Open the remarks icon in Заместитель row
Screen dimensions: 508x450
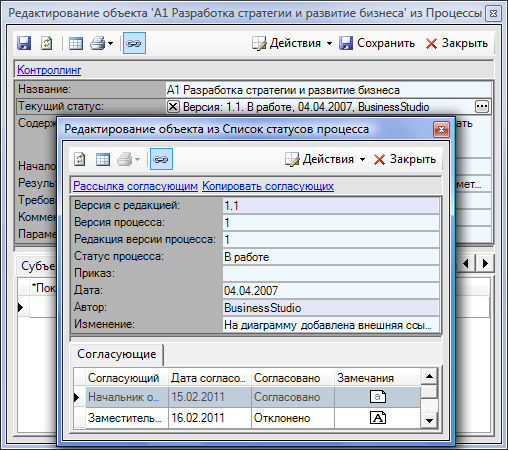click(378, 418)
